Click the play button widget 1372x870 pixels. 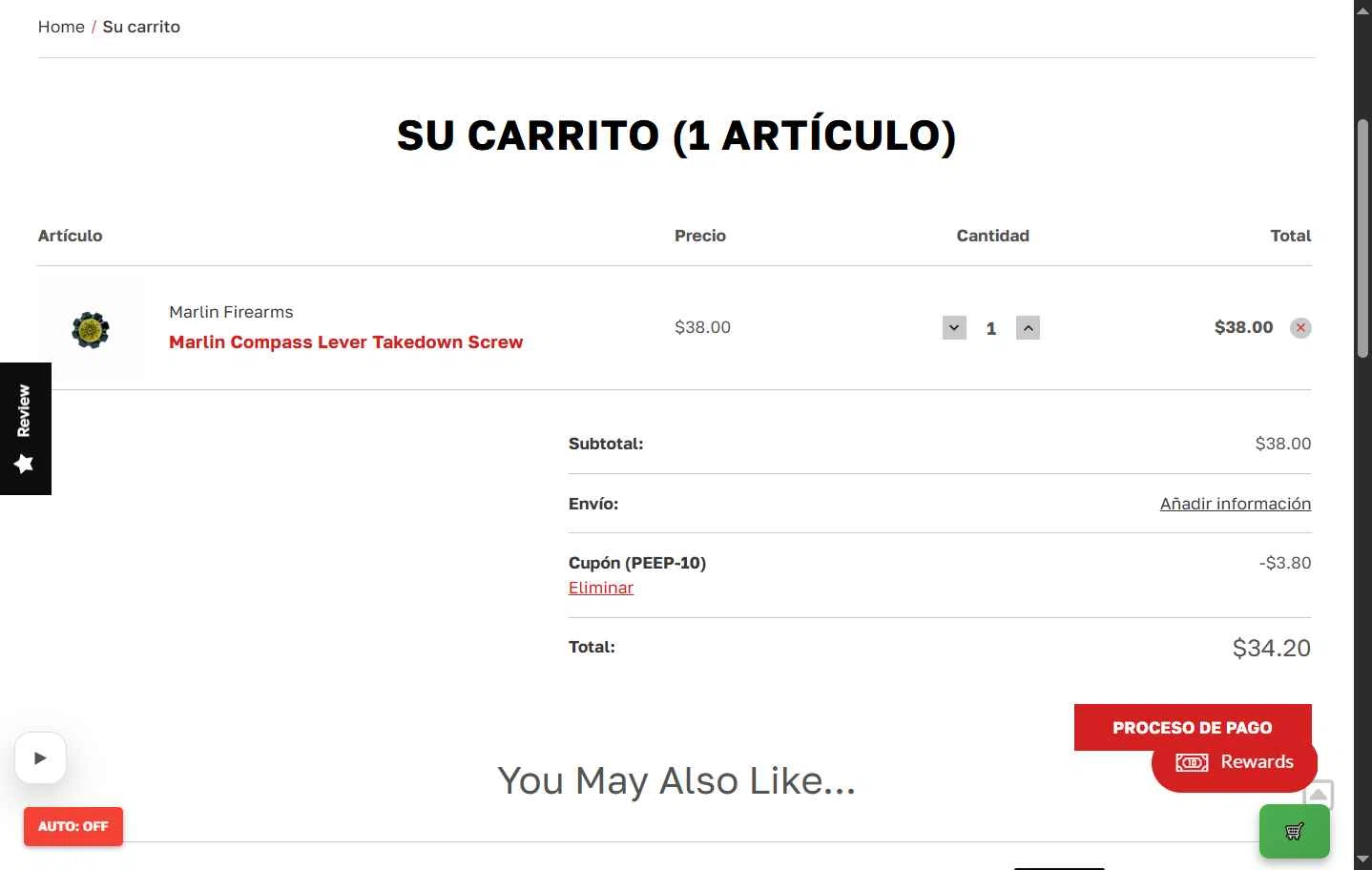pyautogui.click(x=40, y=758)
